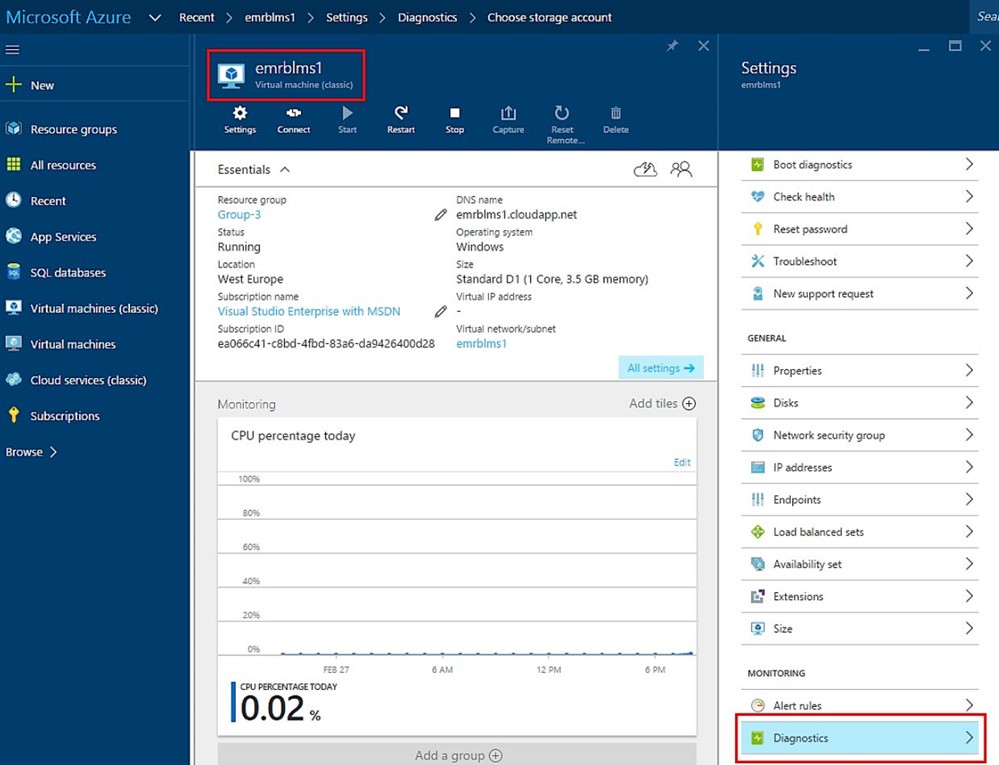Click the DNS name emrblms1.cloudapp.net
Image resolution: width=999 pixels, height=765 pixels.
tap(517, 215)
